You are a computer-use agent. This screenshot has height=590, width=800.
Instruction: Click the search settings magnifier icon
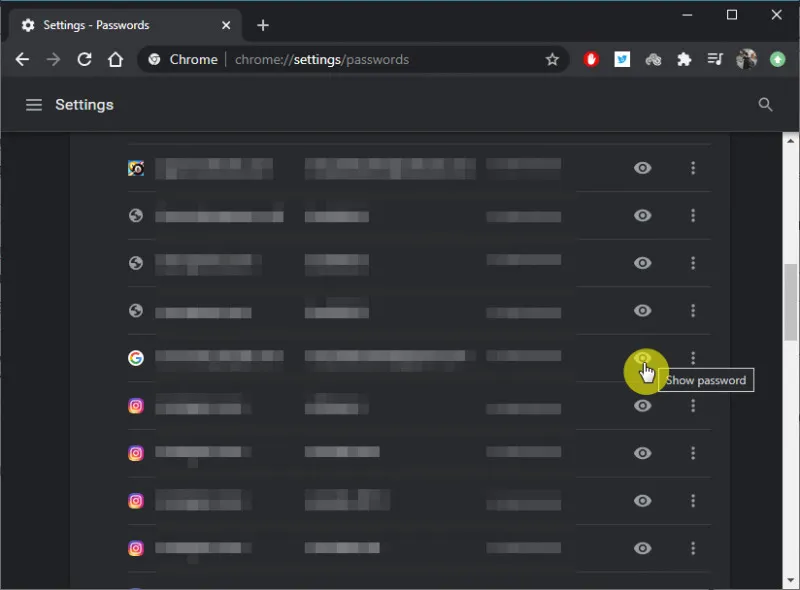[766, 105]
